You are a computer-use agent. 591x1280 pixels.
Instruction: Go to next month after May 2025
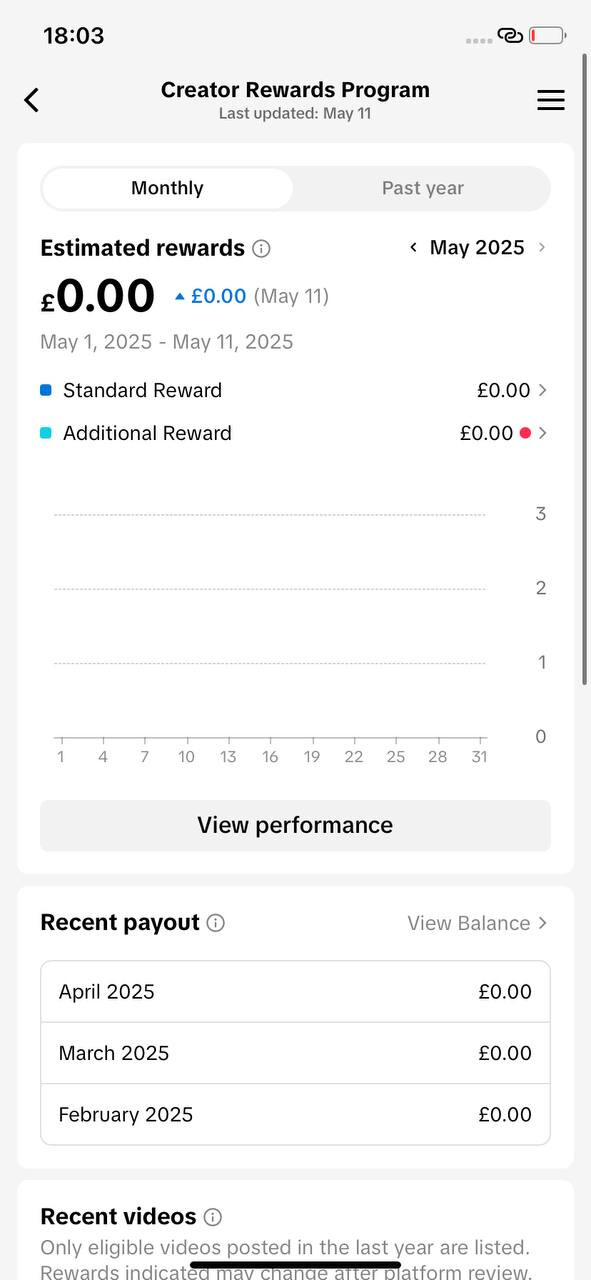click(x=542, y=247)
